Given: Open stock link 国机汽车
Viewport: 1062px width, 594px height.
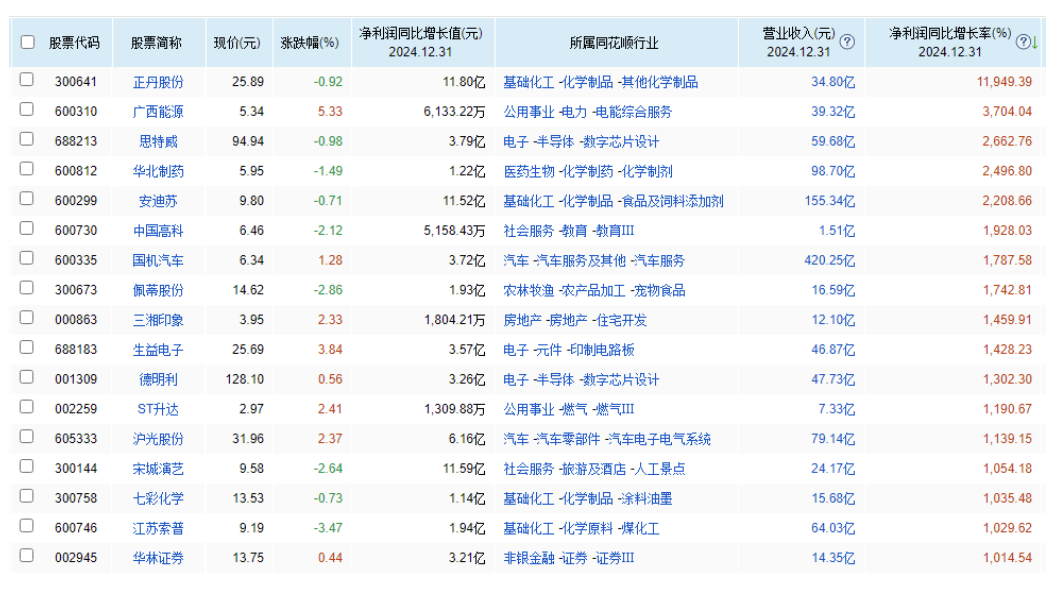Looking at the screenshot, I should pyautogui.click(x=158, y=261).
